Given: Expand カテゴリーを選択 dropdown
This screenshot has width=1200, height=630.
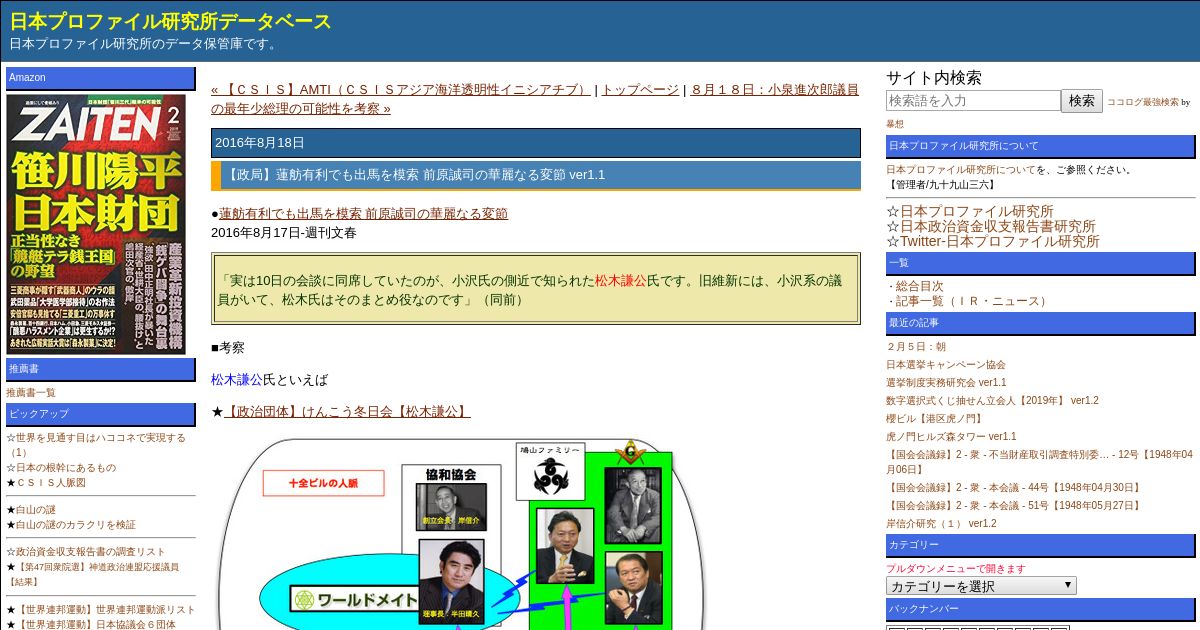Looking at the screenshot, I should (x=981, y=586).
